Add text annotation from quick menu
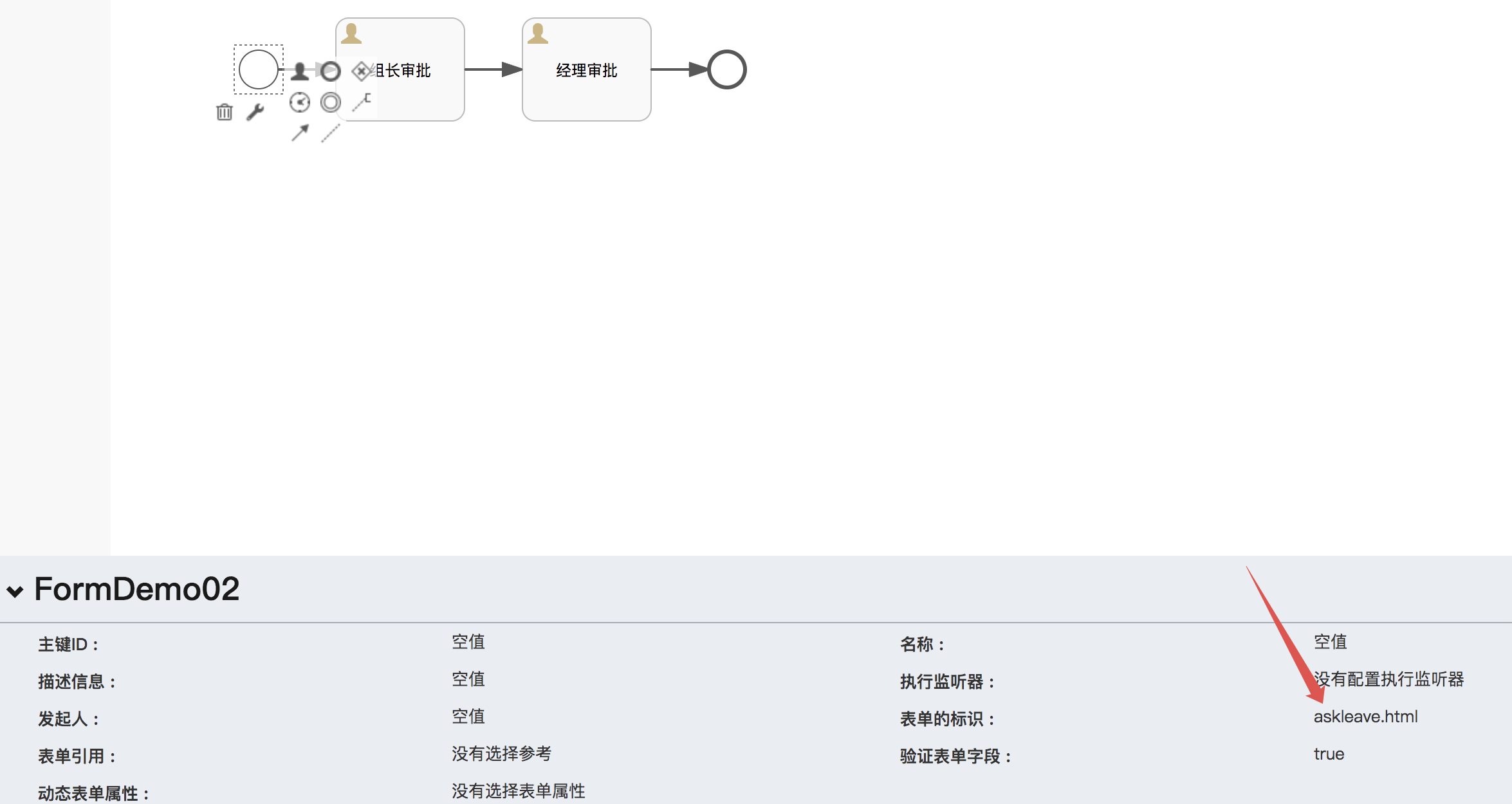 point(362,102)
